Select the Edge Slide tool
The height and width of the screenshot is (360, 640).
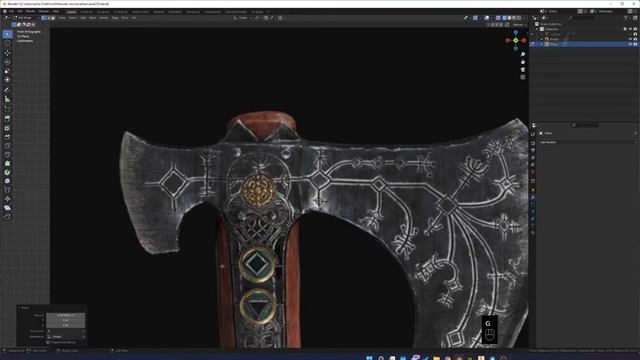pos(7,190)
